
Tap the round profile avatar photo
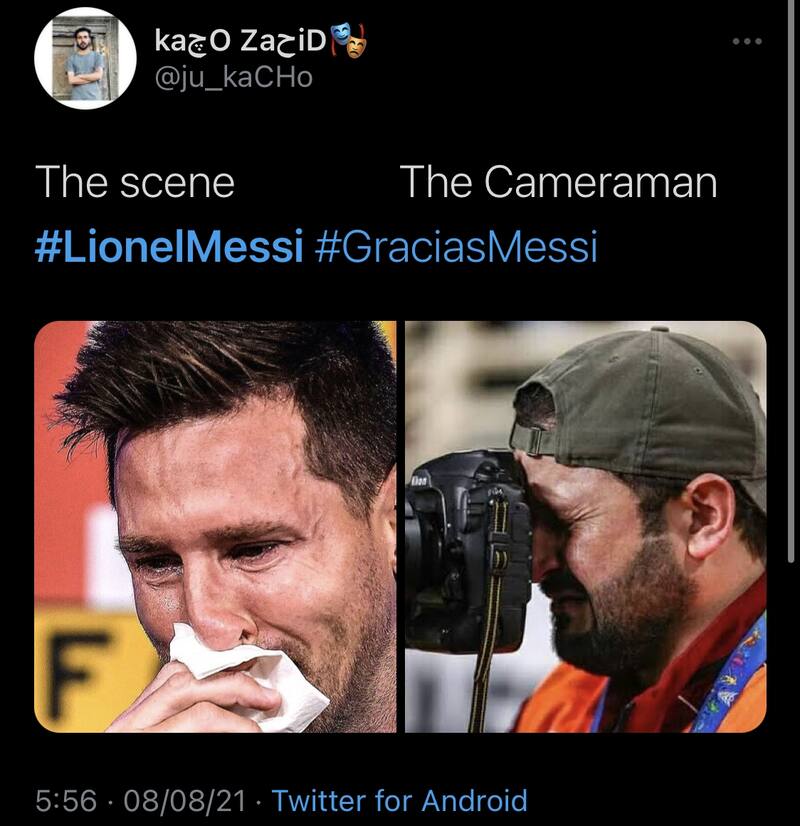pos(85,59)
